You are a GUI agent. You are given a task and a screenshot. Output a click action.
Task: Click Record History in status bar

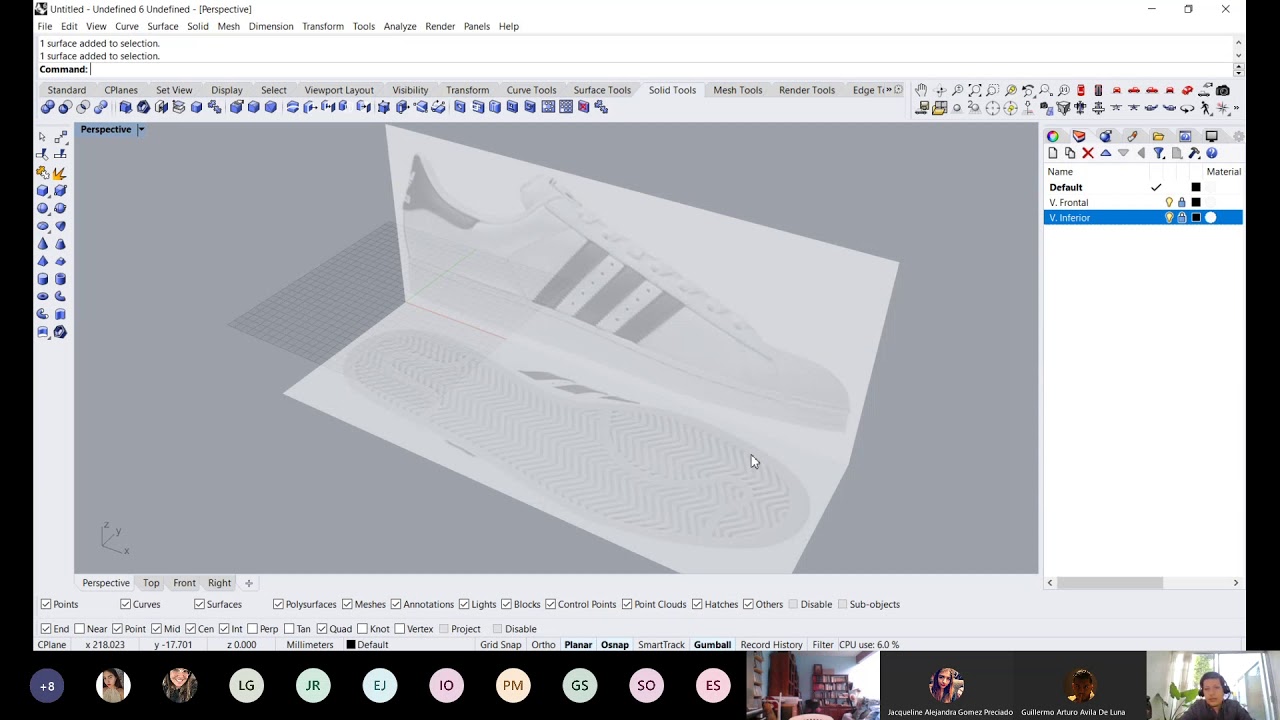tap(771, 645)
